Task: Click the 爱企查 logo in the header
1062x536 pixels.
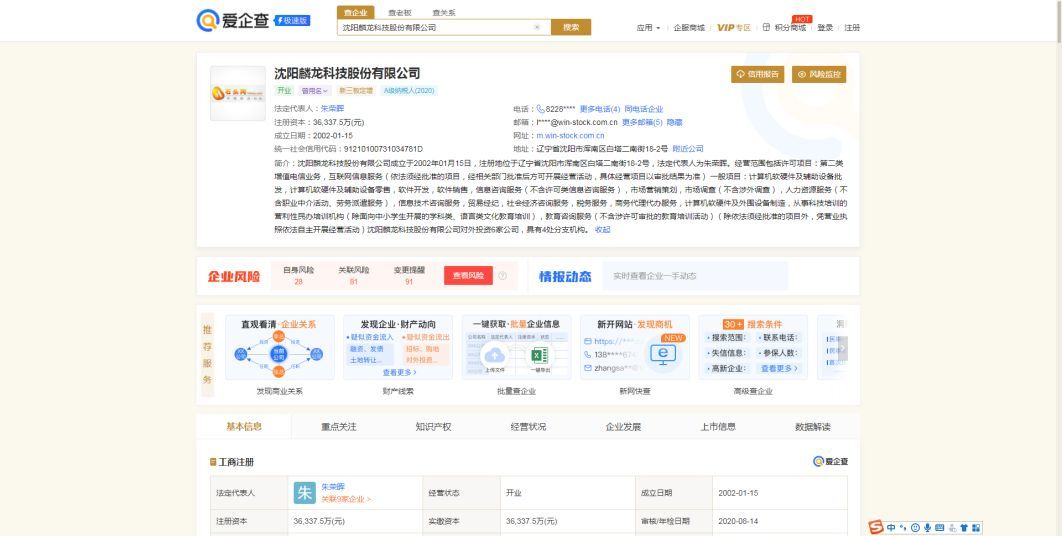Action: click(232, 20)
